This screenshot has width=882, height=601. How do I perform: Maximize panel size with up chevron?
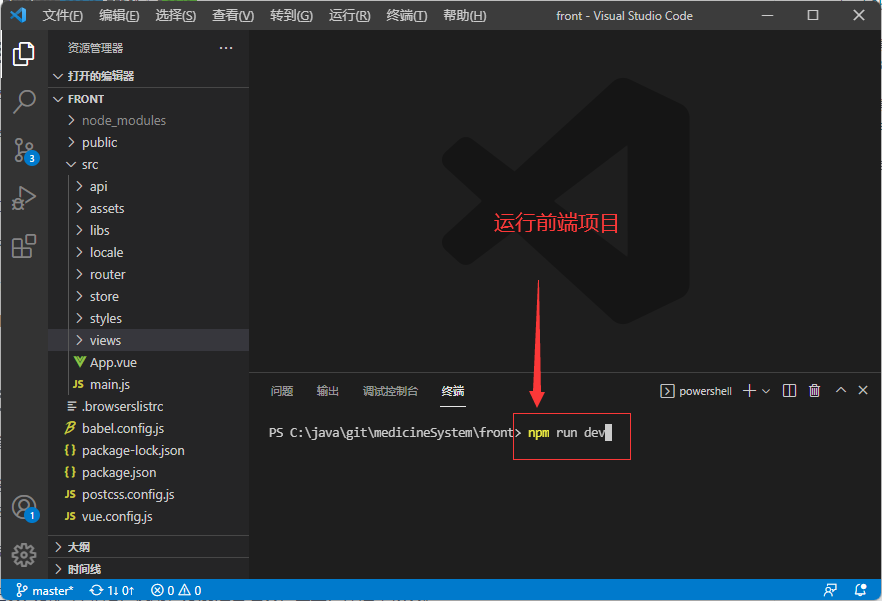coord(840,390)
